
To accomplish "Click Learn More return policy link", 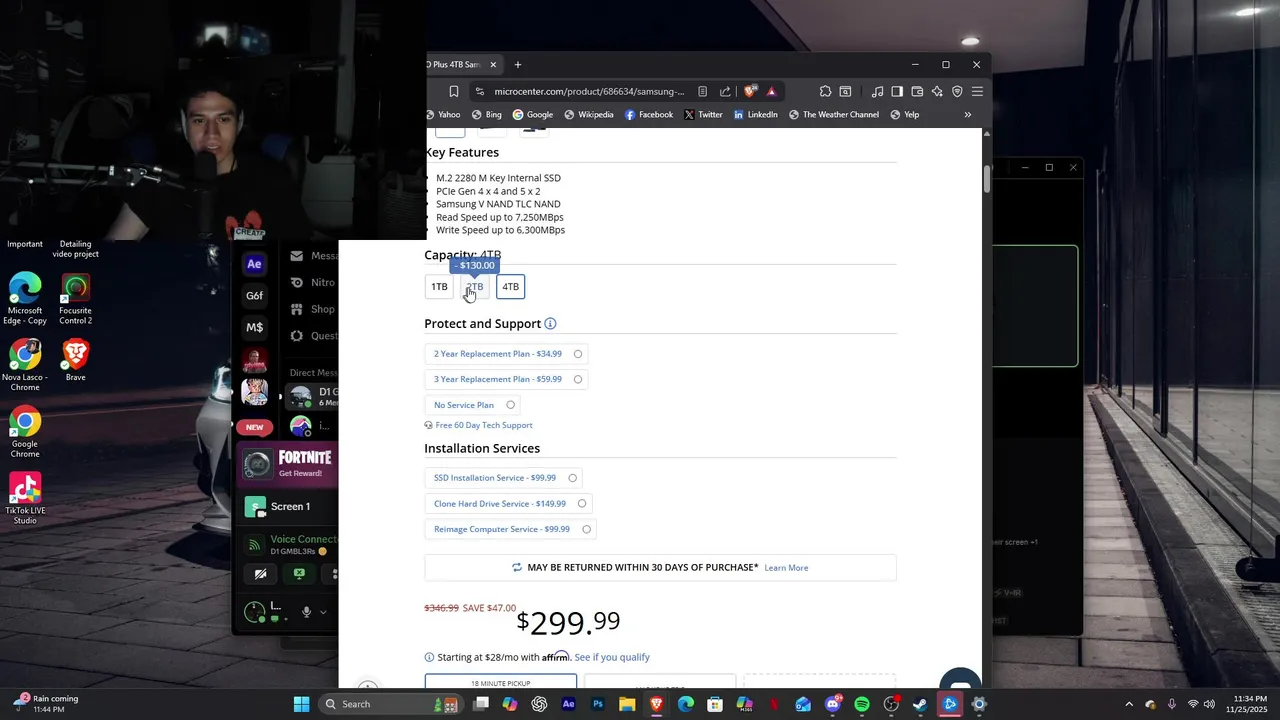I will click(x=786, y=568).
